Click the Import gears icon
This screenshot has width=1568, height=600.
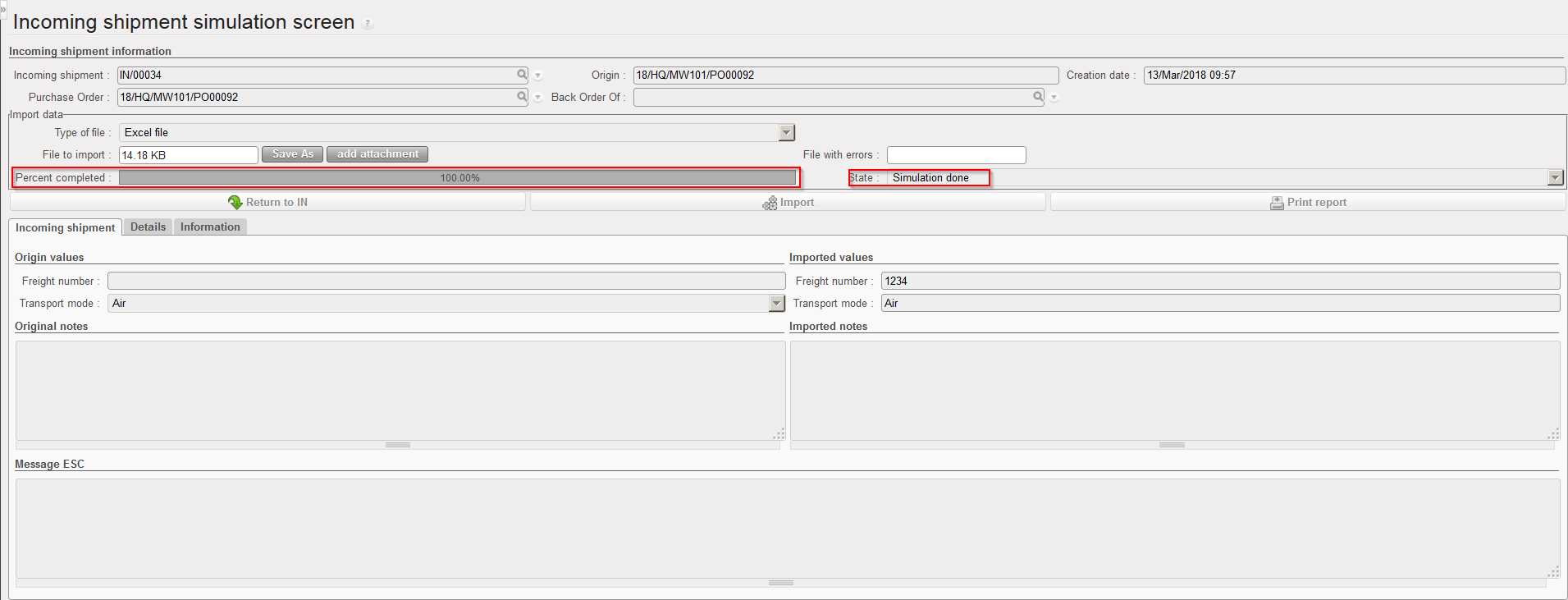(770, 203)
